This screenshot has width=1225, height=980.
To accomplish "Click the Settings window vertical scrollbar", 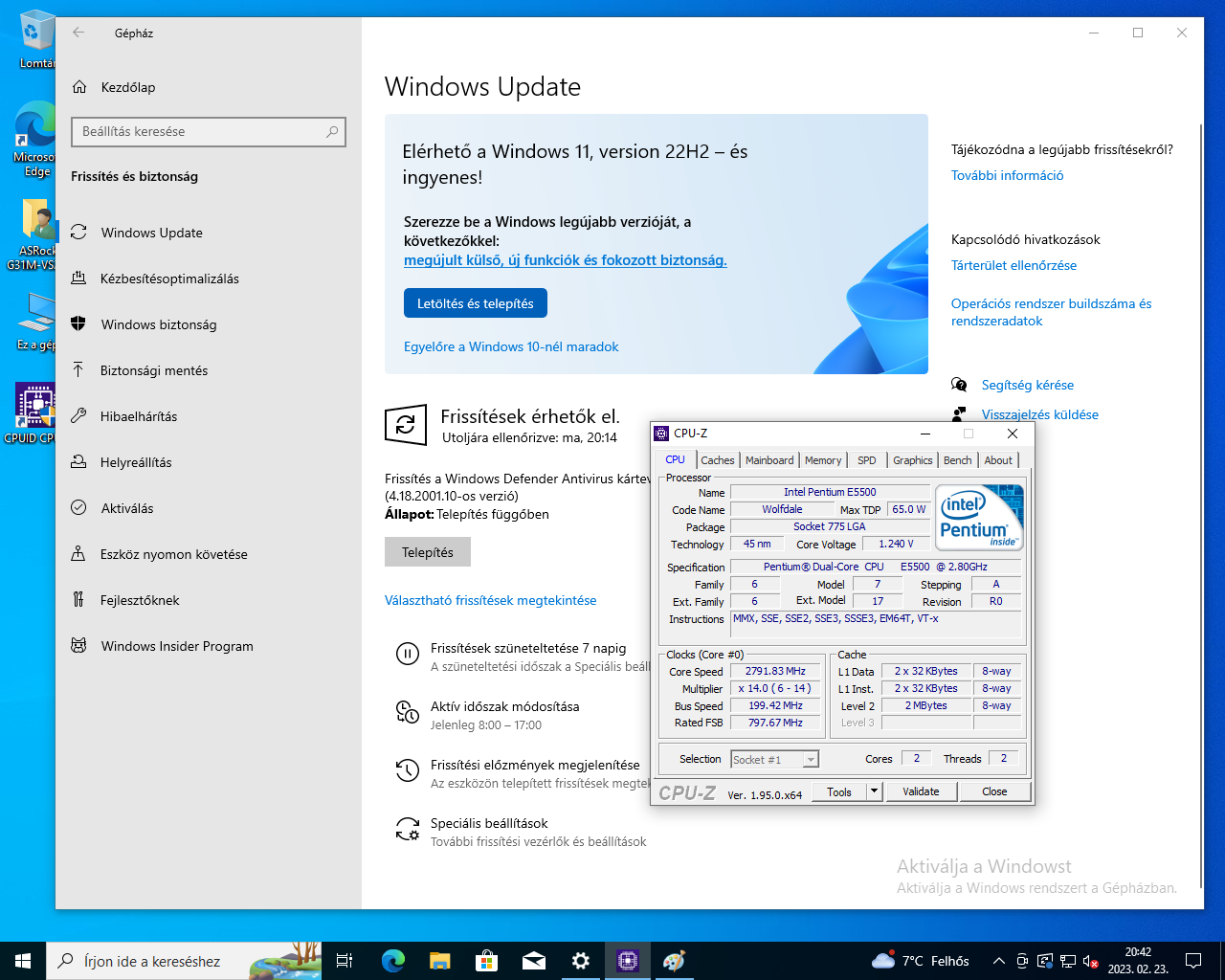I will (1200, 505).
